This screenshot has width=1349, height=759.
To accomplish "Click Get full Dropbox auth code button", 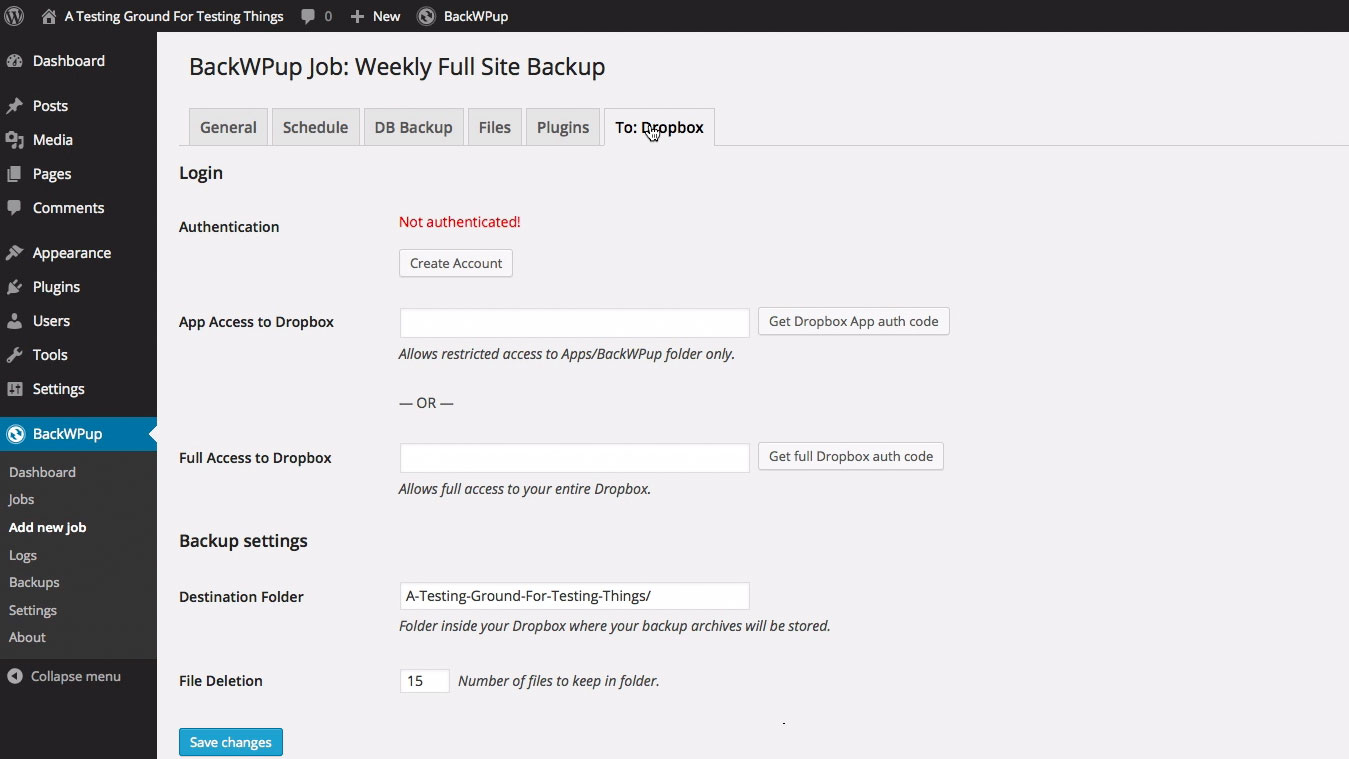I will click(850, 456).
